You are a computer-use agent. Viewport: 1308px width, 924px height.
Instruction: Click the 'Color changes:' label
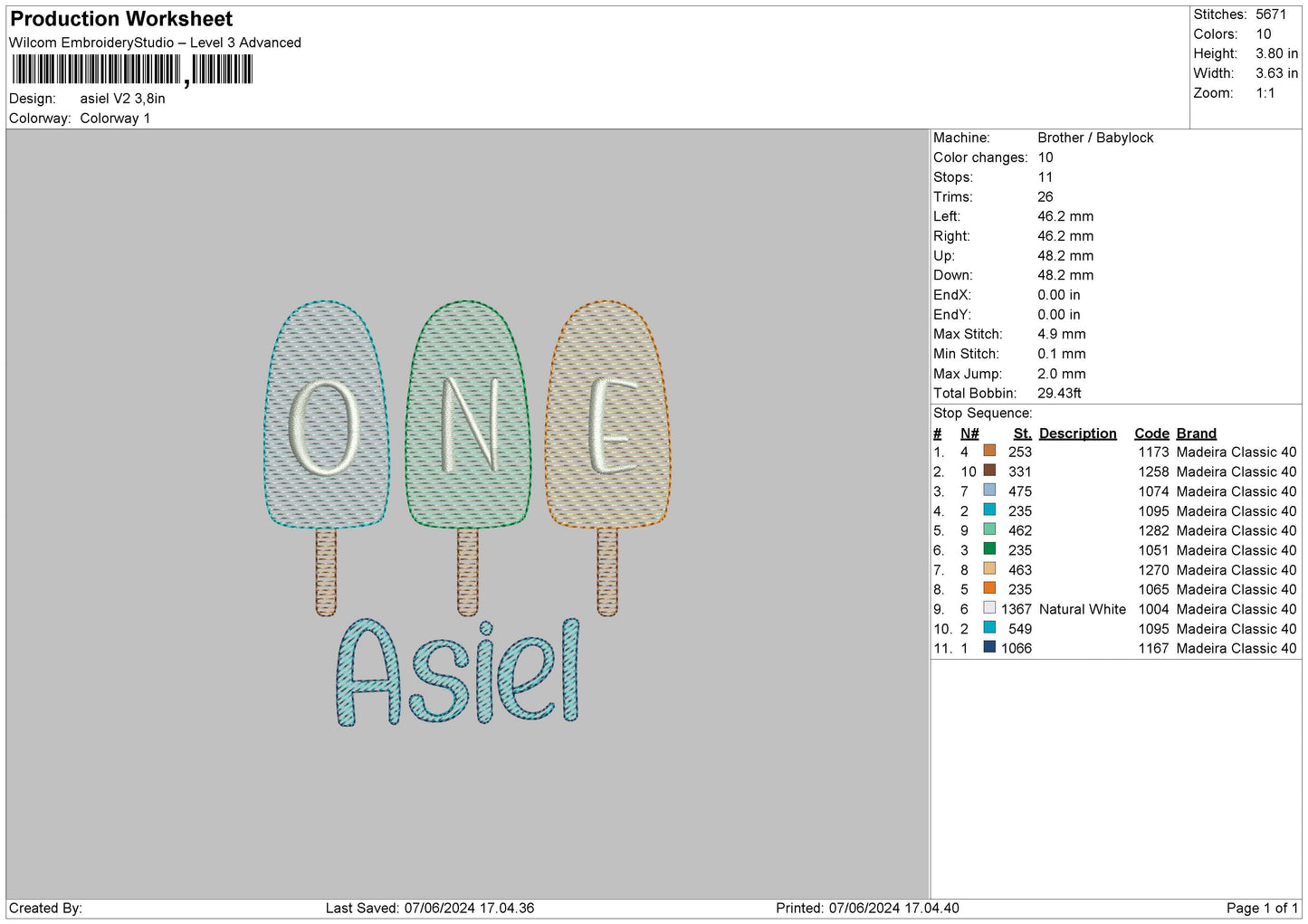[980, 157]
